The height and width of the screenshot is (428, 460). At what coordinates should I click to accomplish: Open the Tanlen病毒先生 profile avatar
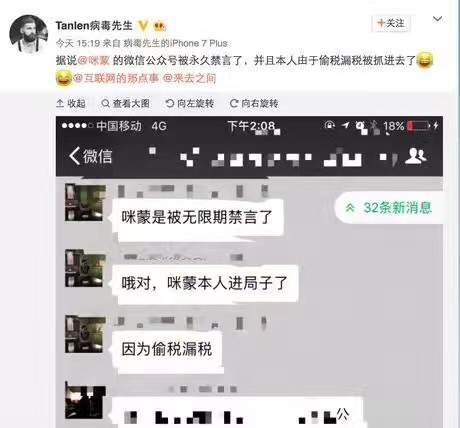[29, 34]
